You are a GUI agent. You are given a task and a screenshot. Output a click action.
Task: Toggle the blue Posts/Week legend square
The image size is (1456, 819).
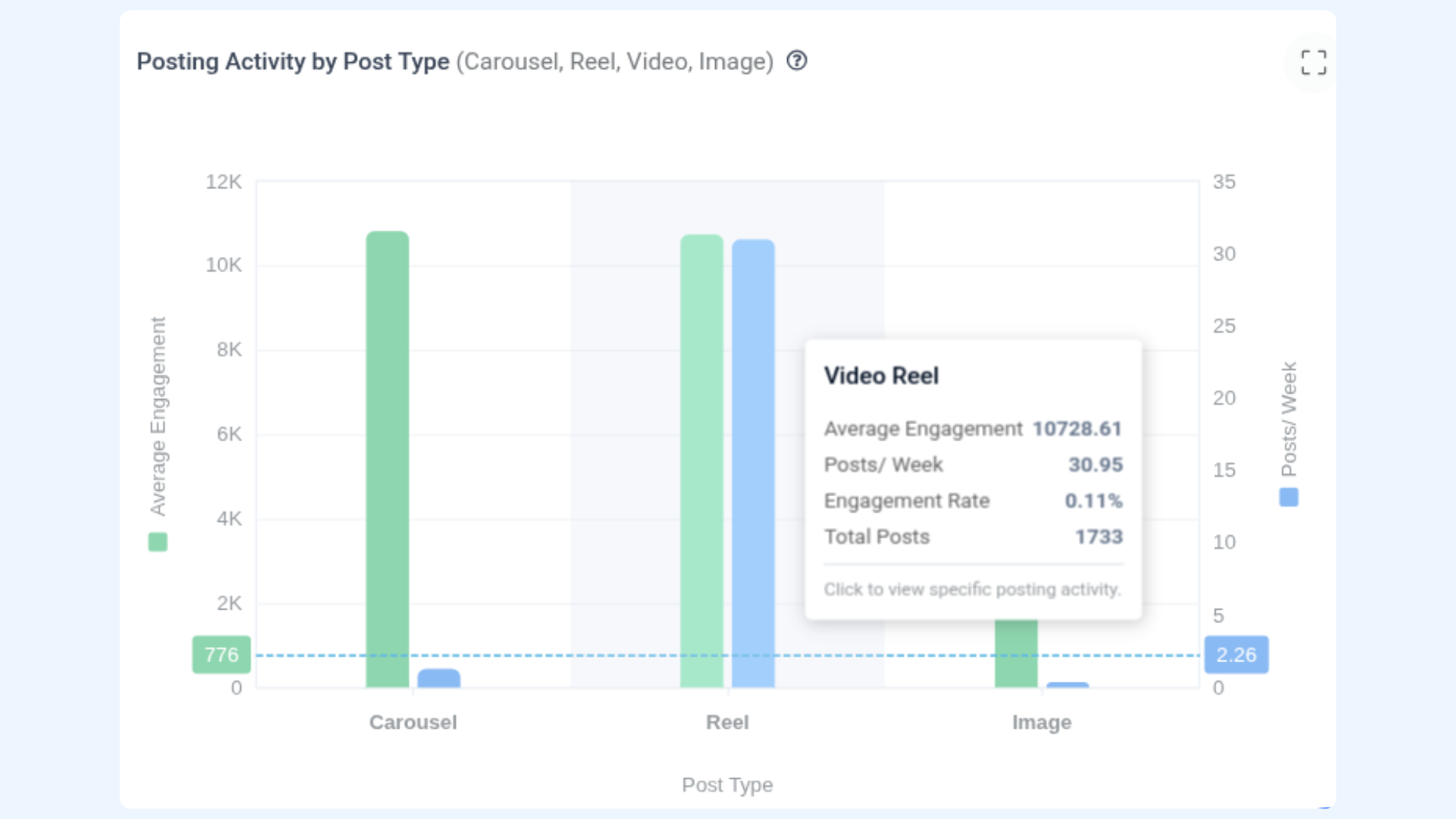click(1288, 497)
